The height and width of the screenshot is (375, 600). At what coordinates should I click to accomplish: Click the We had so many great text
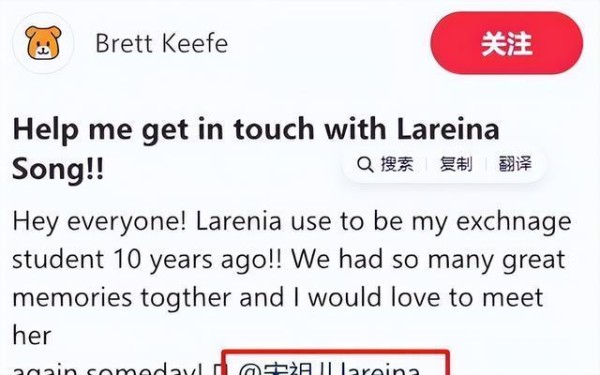pos(429,259)
